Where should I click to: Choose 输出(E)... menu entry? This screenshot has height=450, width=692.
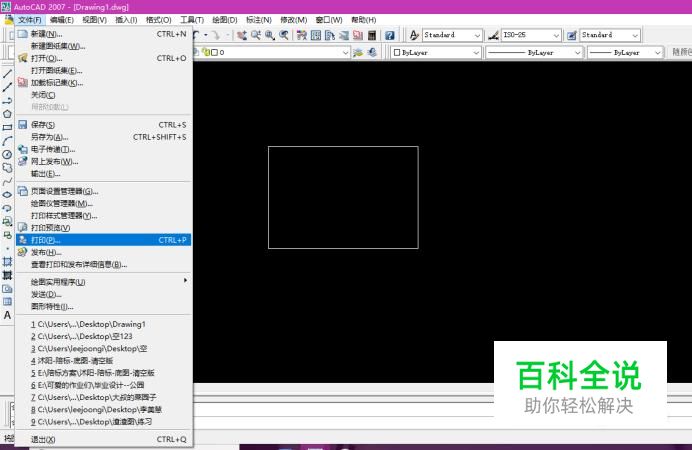point(104,174)
